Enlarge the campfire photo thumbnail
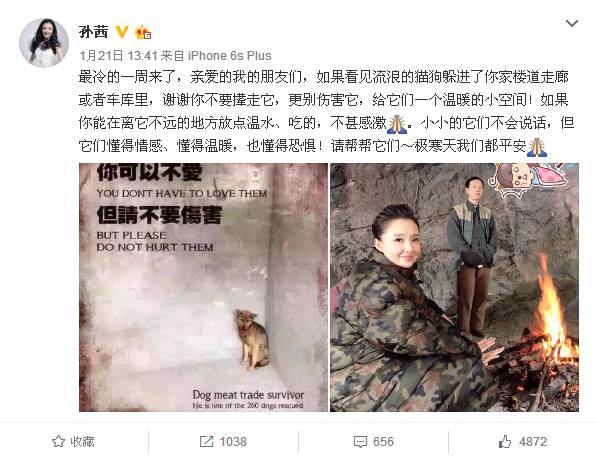Screen dimensions: 597x458 point(454,287)
